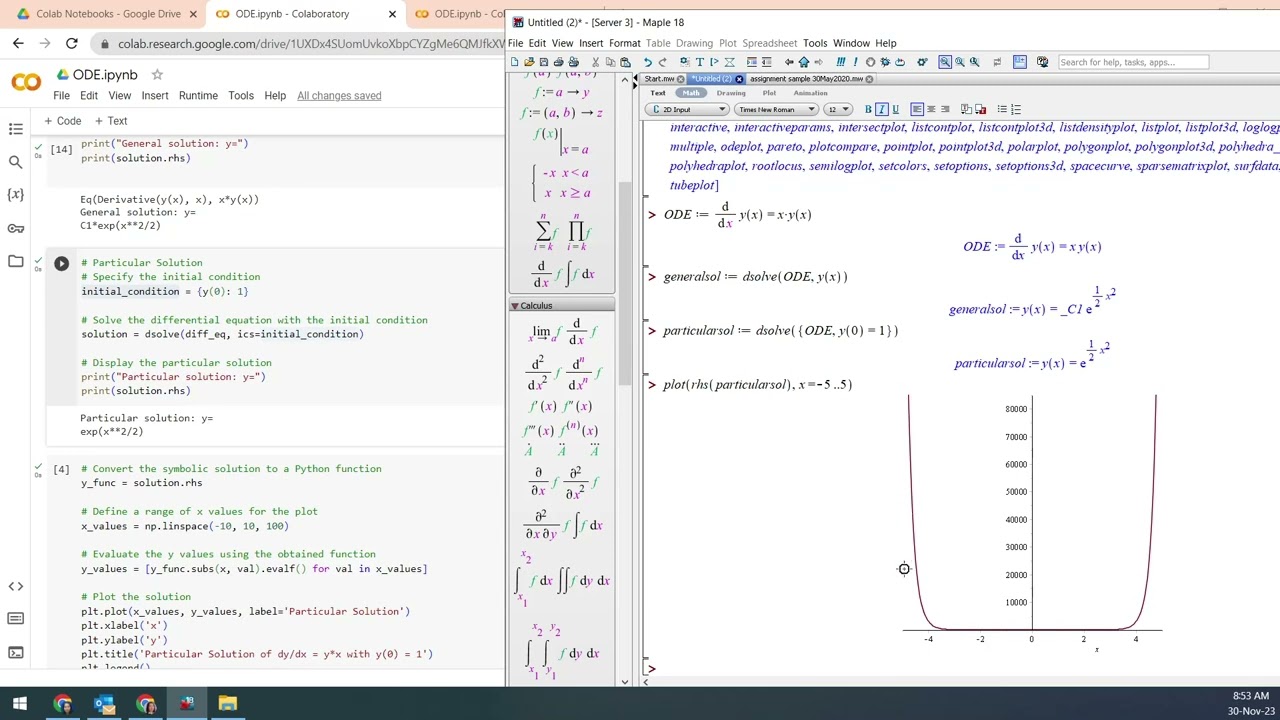This screenshot has height=720, width=1280.
Task: Open Colab Runtime menu
Action: [198, 96]
